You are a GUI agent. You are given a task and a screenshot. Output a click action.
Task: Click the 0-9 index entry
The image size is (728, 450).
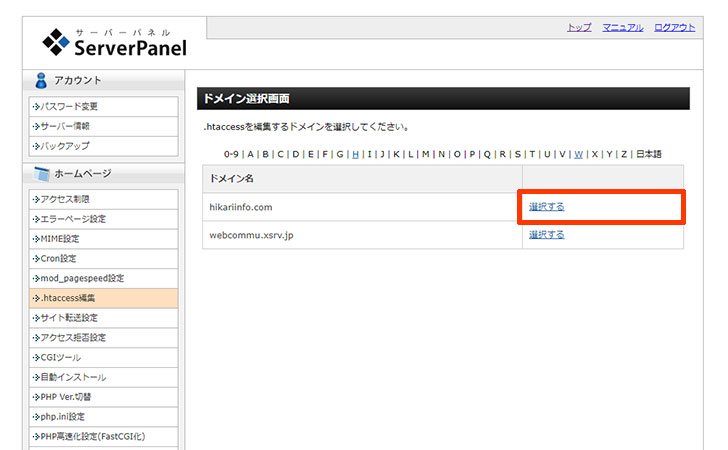click(231, 154)
